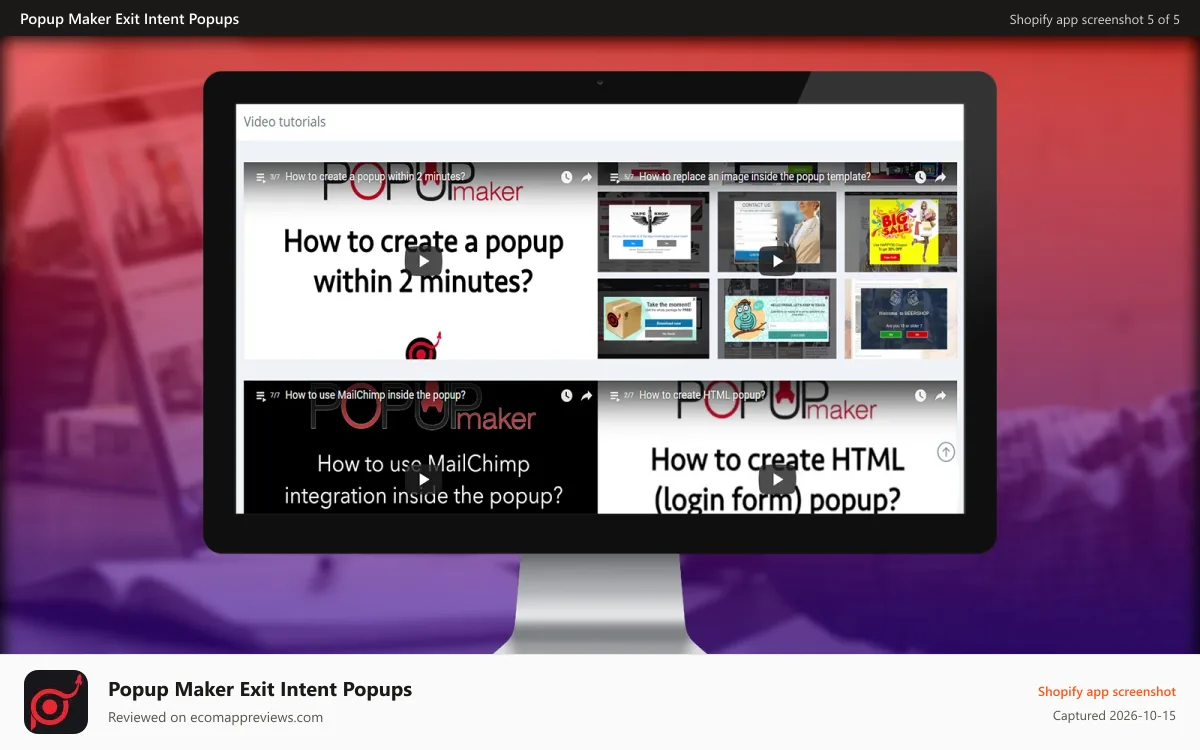Play the "How to use MailChimp" video

(x=424, y=480)
